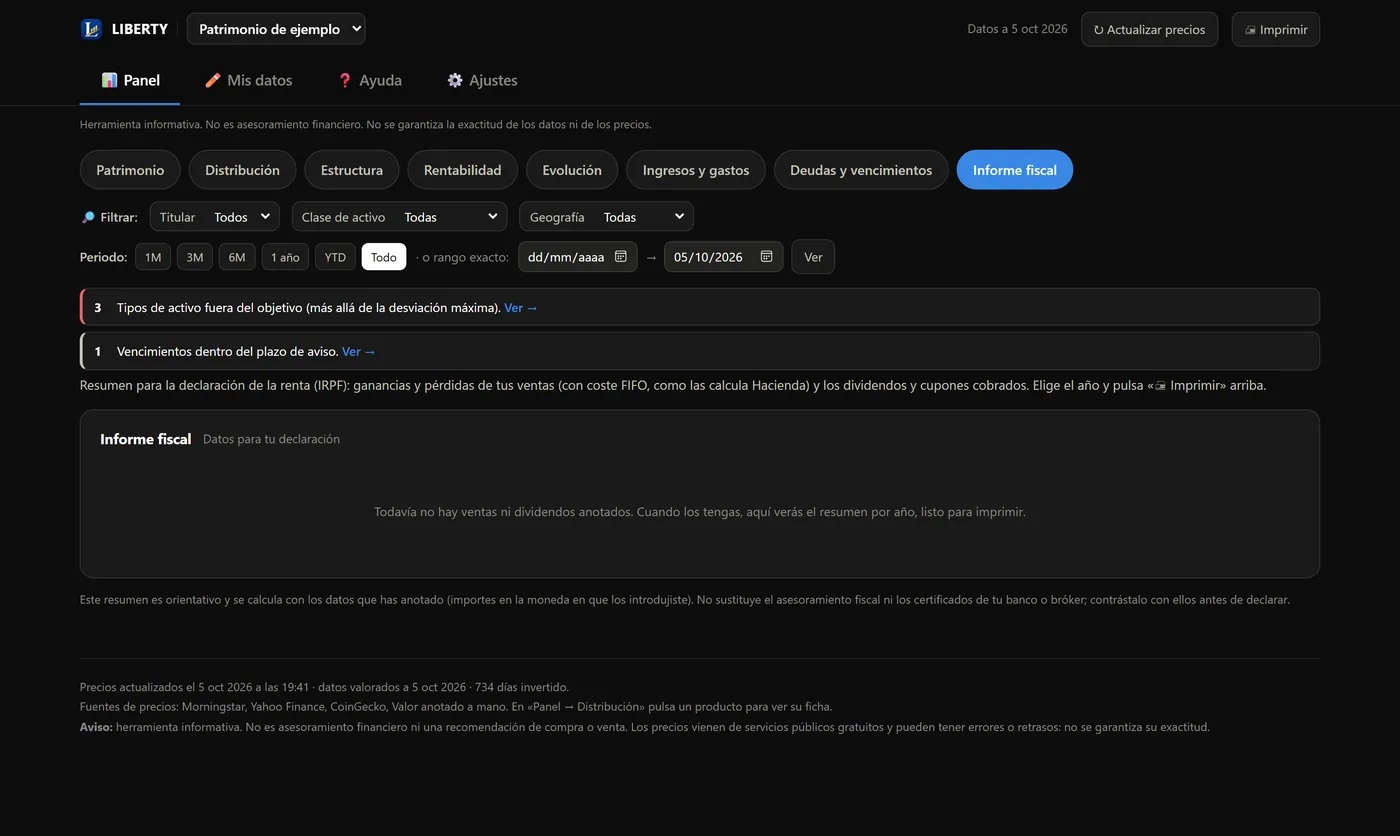Open the Patrimonio de ejemplo dropdown
This screenshot has height=836, width=1400.
point(276,29)
